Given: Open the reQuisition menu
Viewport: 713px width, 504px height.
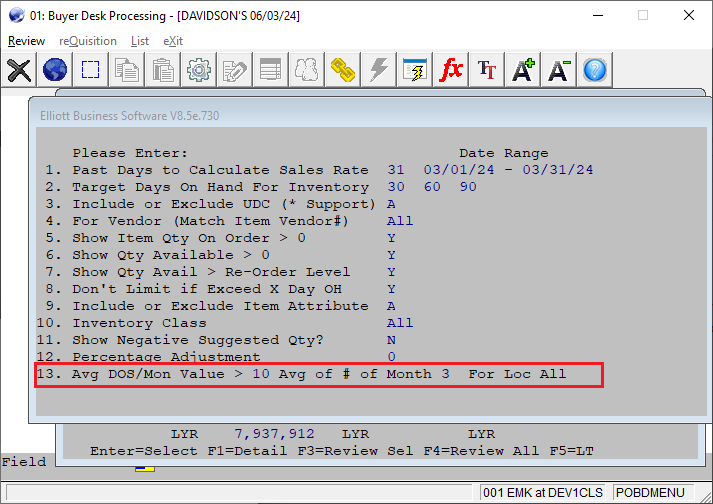Looking at the screenshot, I should tap(88, 41).
